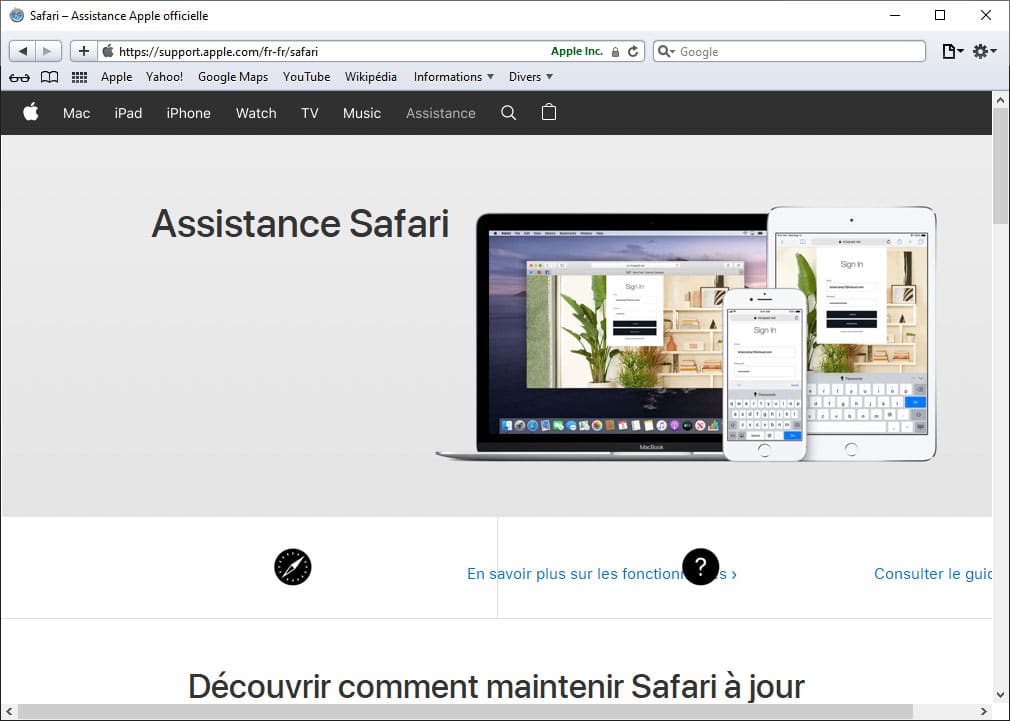Click 'Découvrir comment maintenir Safari à jour' heading
This screenshot has width=1010, height=721.
pyautogui.click(x=496, y=686)
